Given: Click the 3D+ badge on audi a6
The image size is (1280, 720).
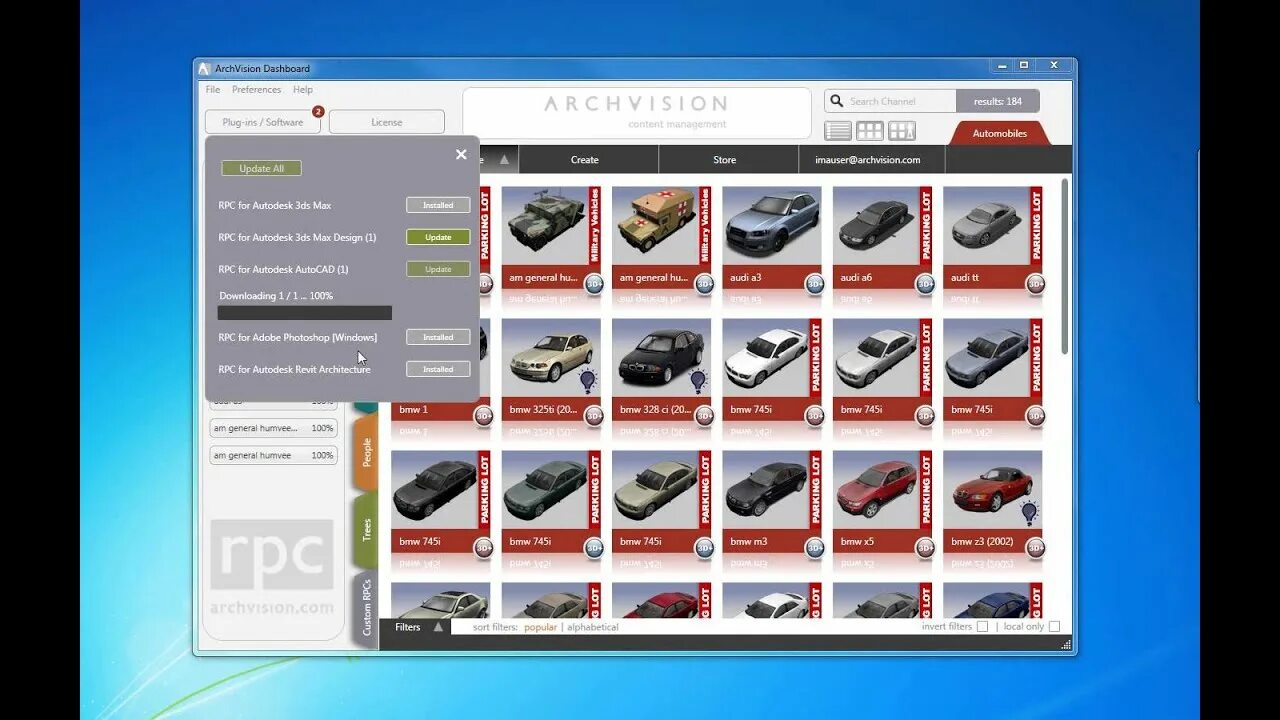Looking at the screenshot, I should 925,284.
